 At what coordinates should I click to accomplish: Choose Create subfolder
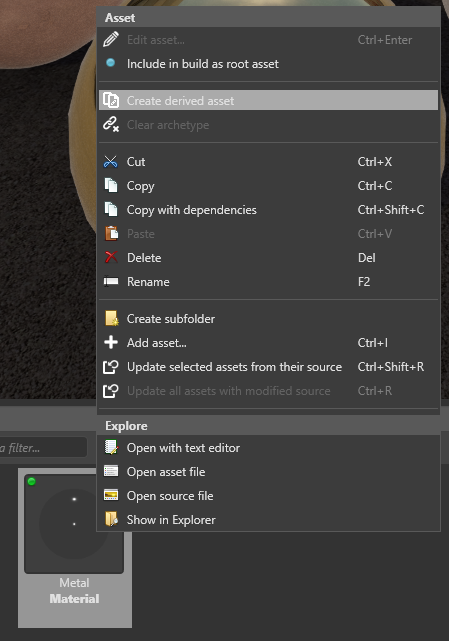pos(268,318)
